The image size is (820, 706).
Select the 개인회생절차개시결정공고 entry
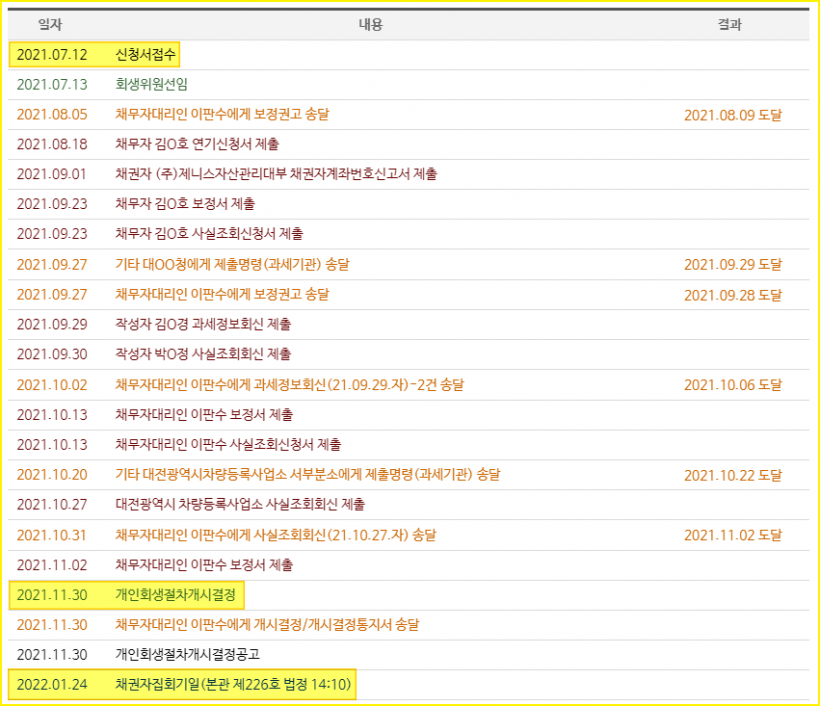(187, 655)
